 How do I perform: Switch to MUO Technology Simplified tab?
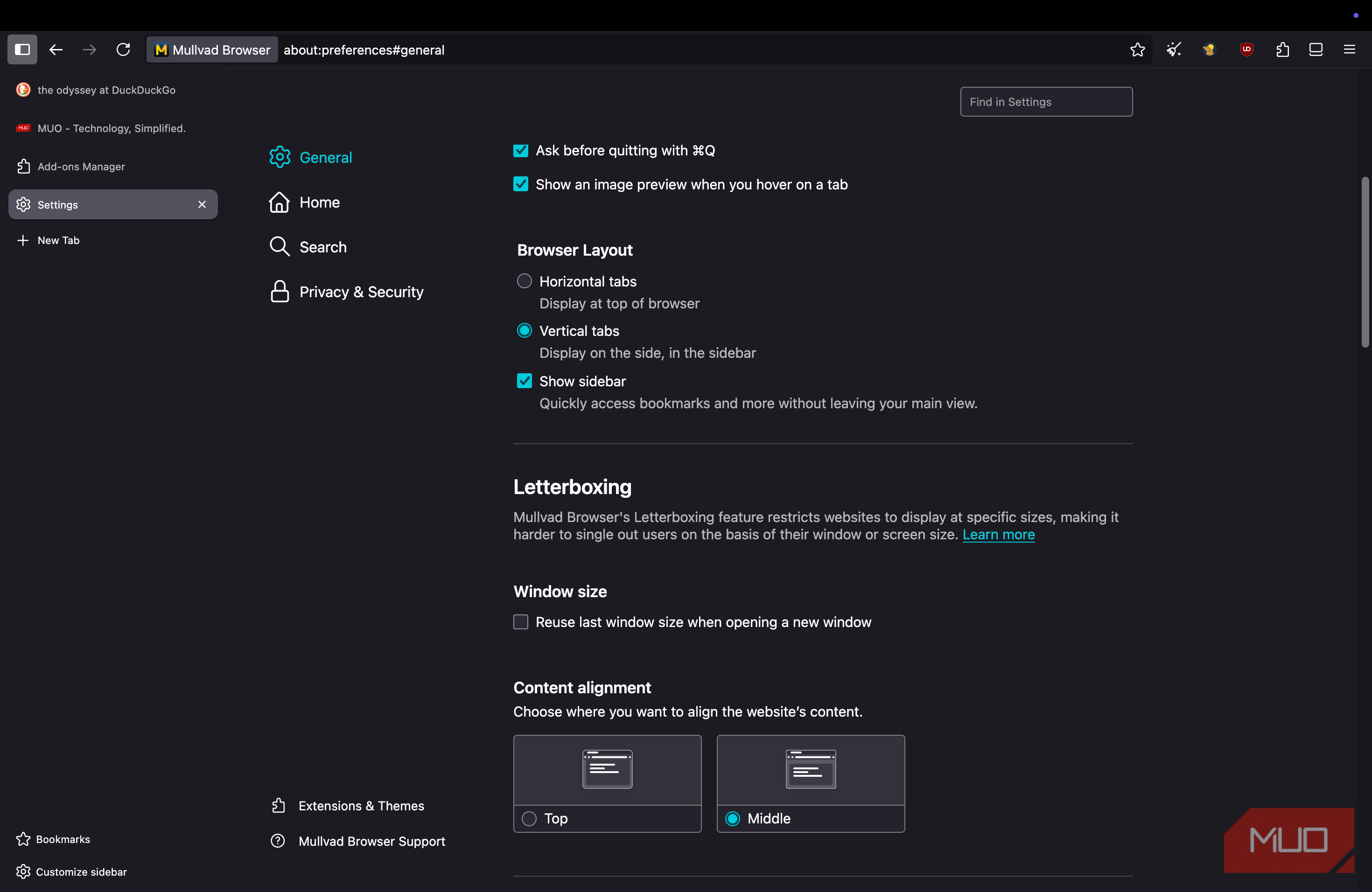point(113,128)
